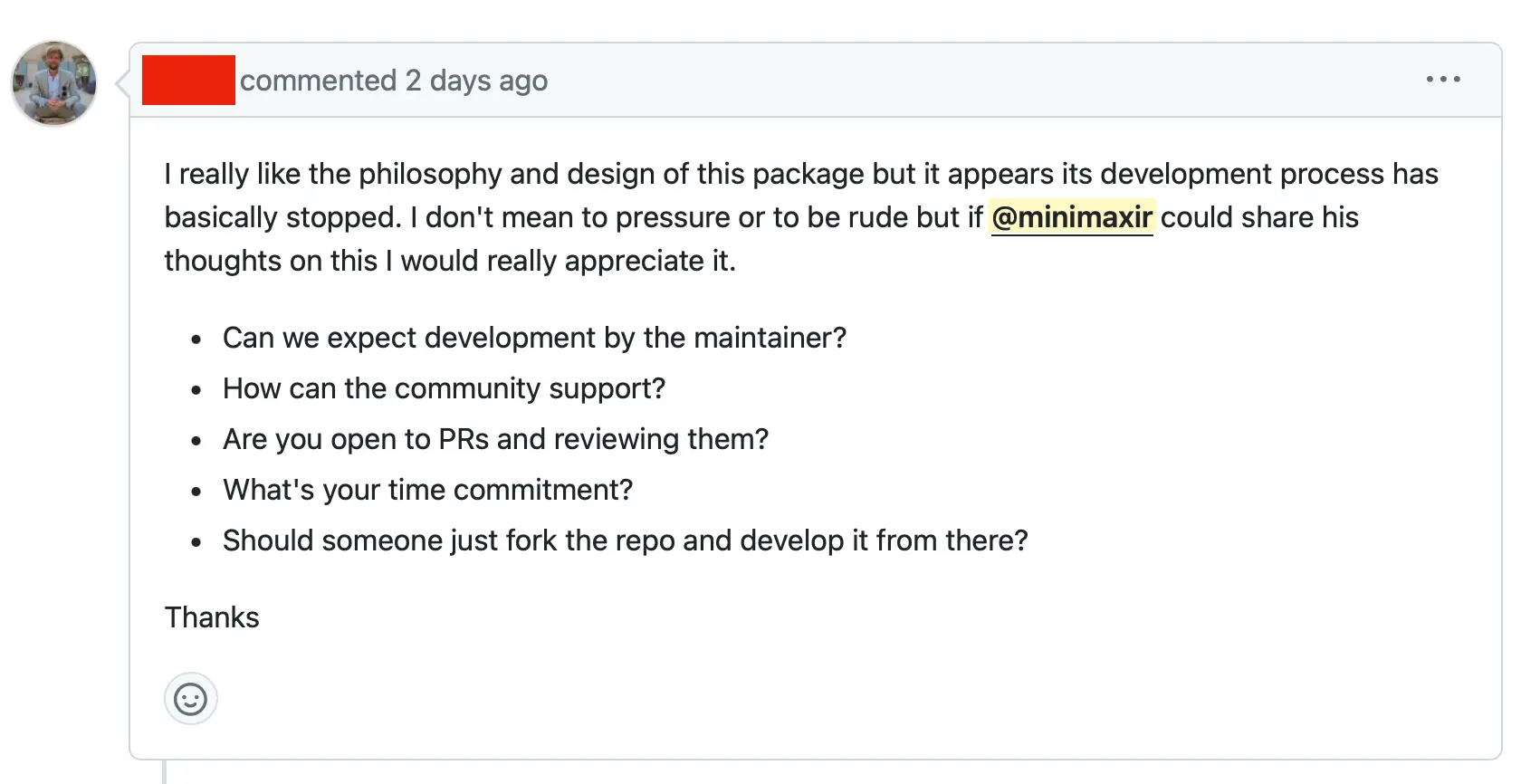The height and width of the screenshot is (784, 1521).
Task: Click the "thoughts on this I would" line
Action: (x=450, y=261)
